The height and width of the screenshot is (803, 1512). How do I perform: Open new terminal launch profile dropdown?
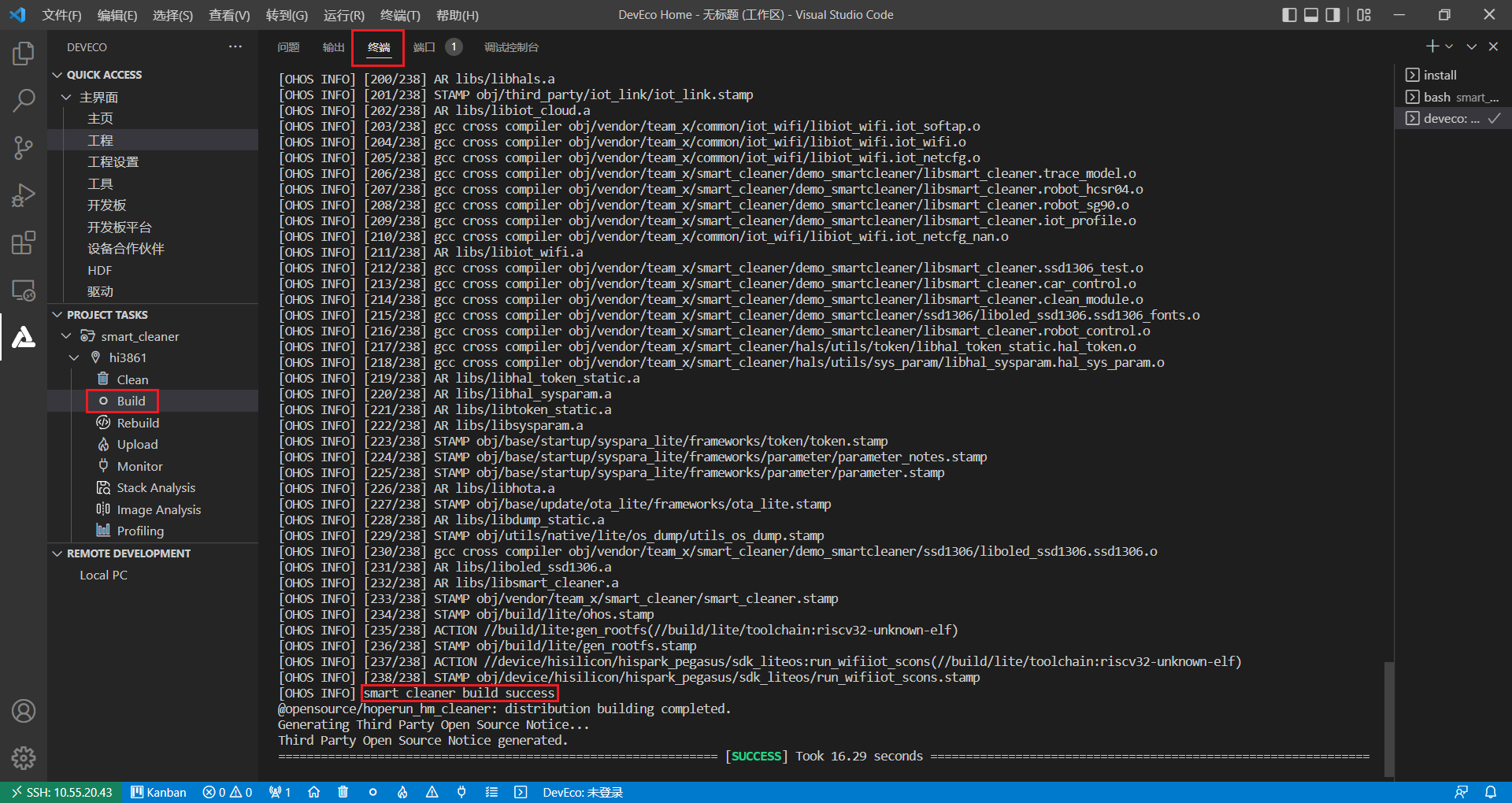point(1449,46)
